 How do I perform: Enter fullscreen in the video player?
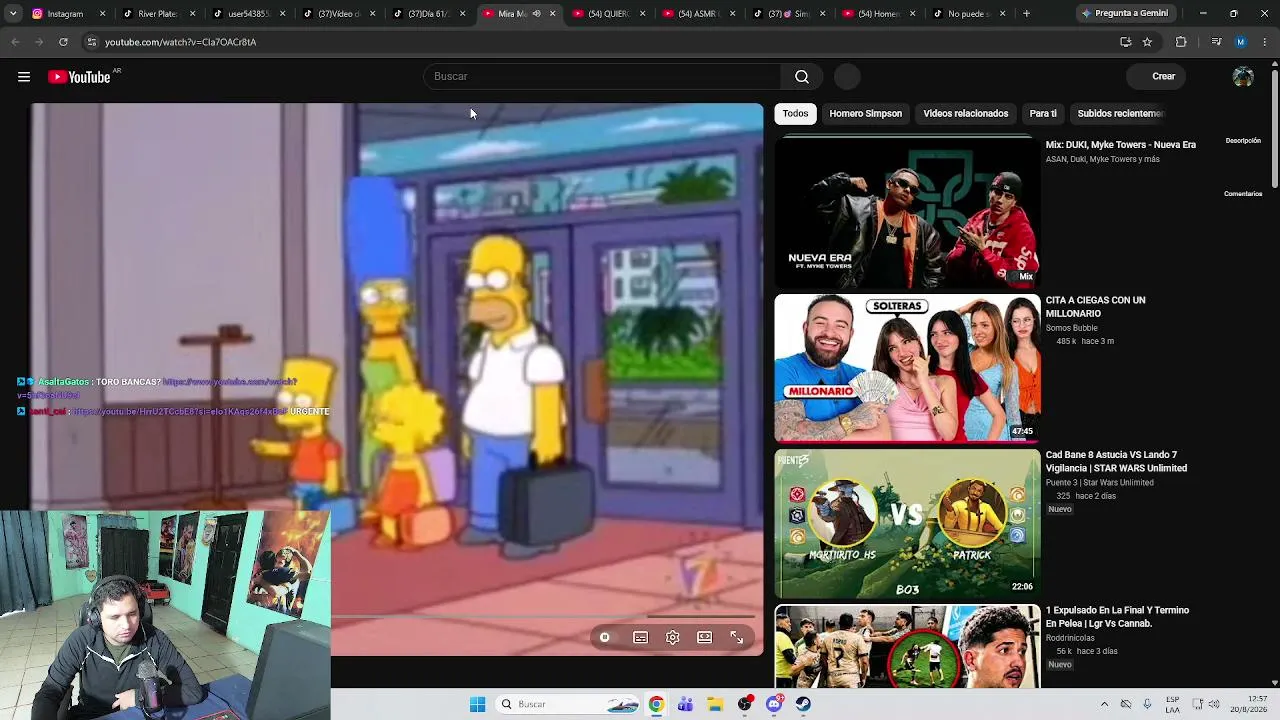pyautogui.click(x=737, y=638)
